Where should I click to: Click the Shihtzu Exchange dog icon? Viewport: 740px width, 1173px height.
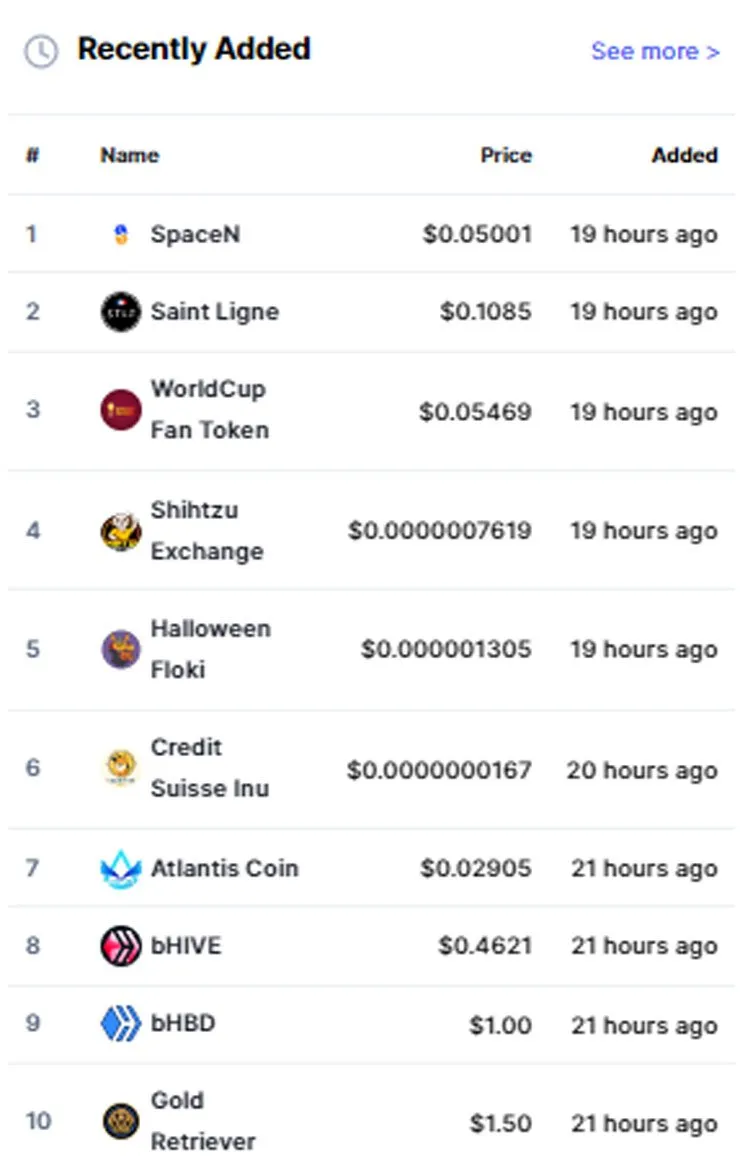tap(120, 532)
